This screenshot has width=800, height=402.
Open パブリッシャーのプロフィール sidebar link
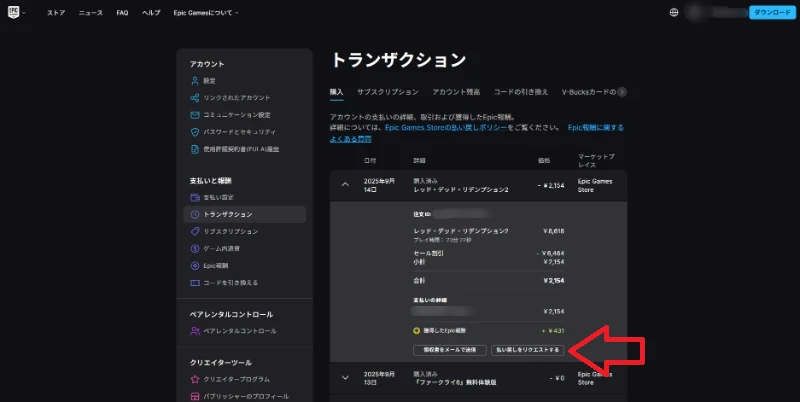coord(246,396)
